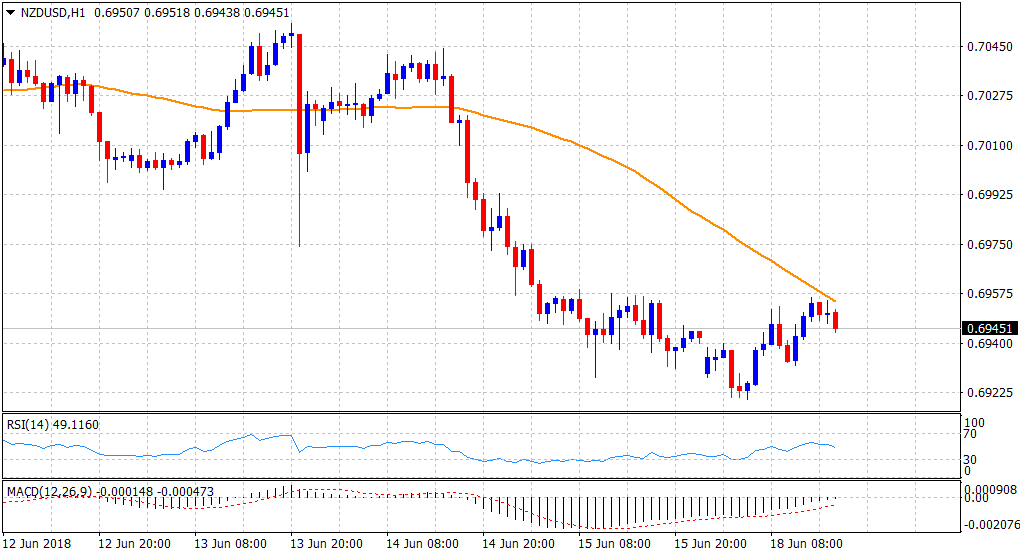Click the 0.69750 price axis label
Viewport: 1020px width, 556px height.
click(989, 245)
